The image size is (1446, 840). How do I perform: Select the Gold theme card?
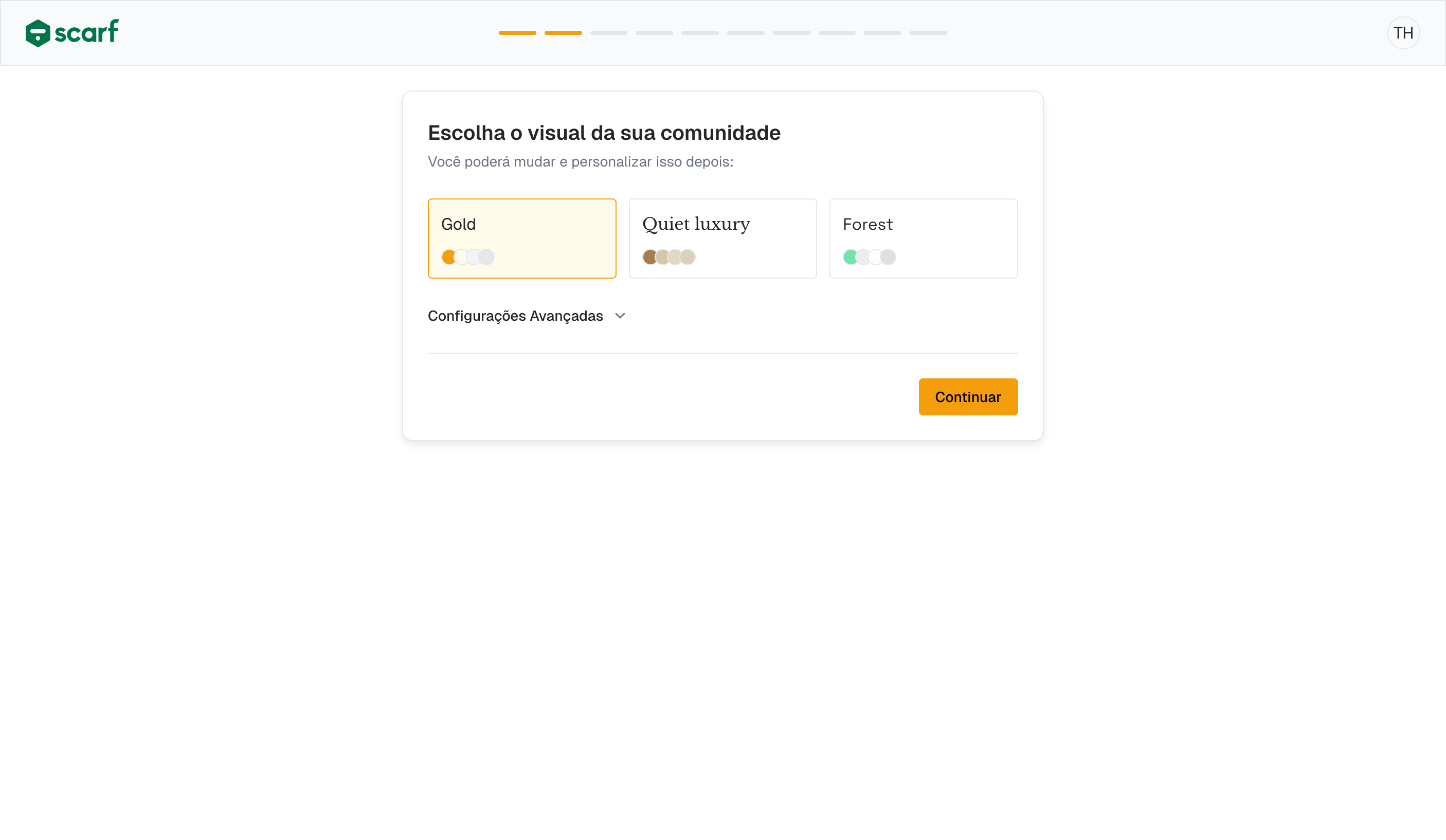pyautogui.click(x=521, y=238)
